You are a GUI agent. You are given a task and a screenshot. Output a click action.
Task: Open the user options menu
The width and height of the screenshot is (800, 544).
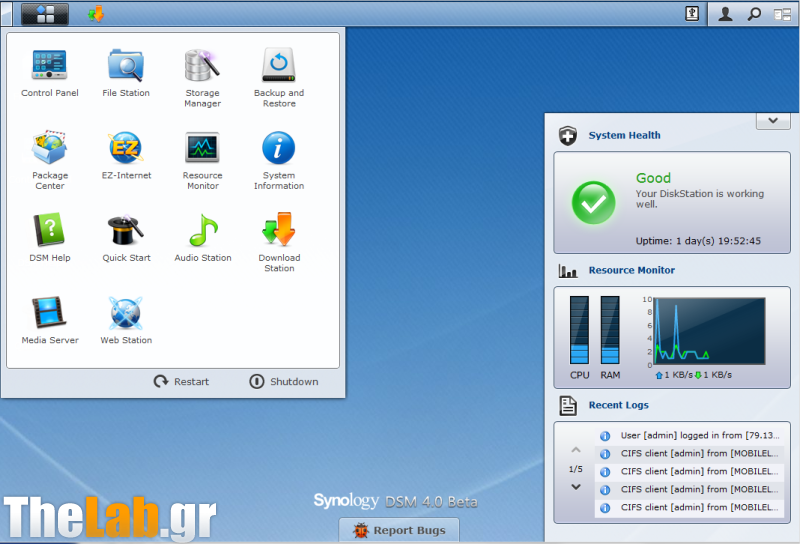[x=725, y=14]
